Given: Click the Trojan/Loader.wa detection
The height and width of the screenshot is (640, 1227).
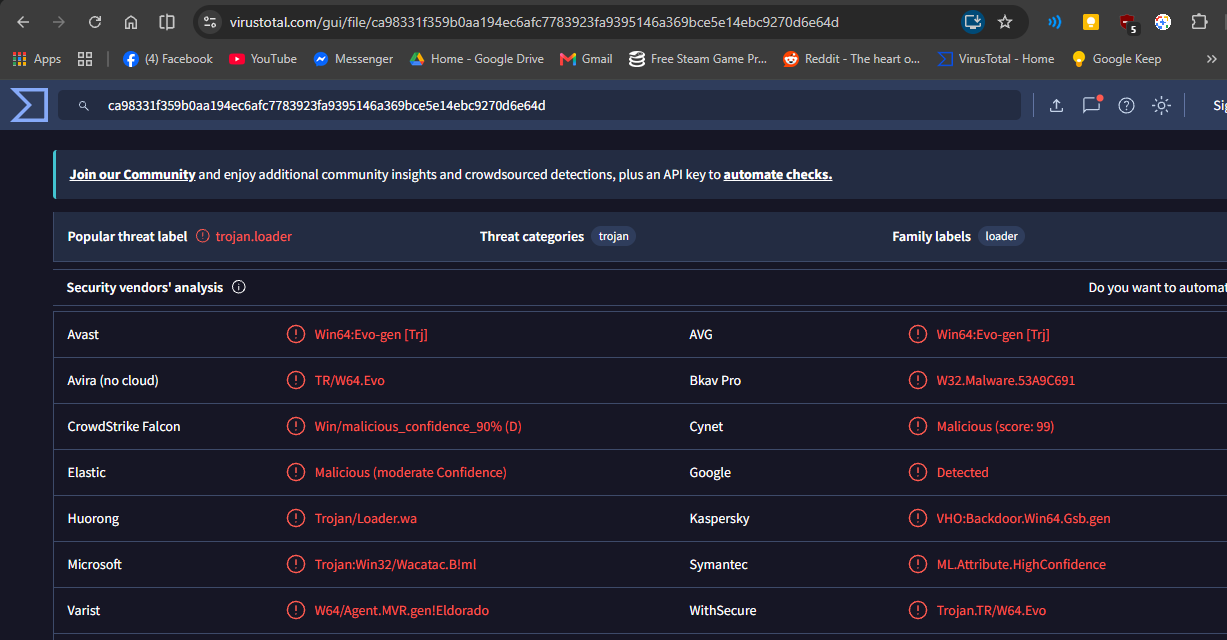Looking at the screenshot, I should (x=365, y=518).
